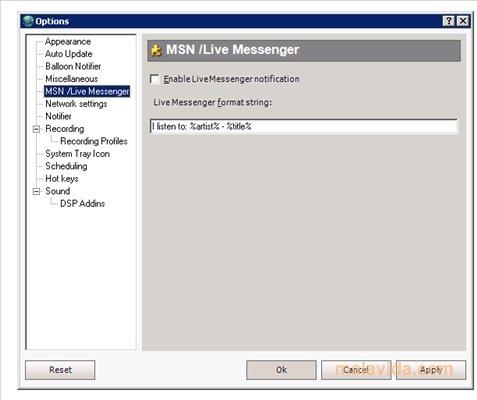This screenshot has height=400, width=477.
Task: Click the question mark help button
Action: pyautogui.click(x=449, y=21)
